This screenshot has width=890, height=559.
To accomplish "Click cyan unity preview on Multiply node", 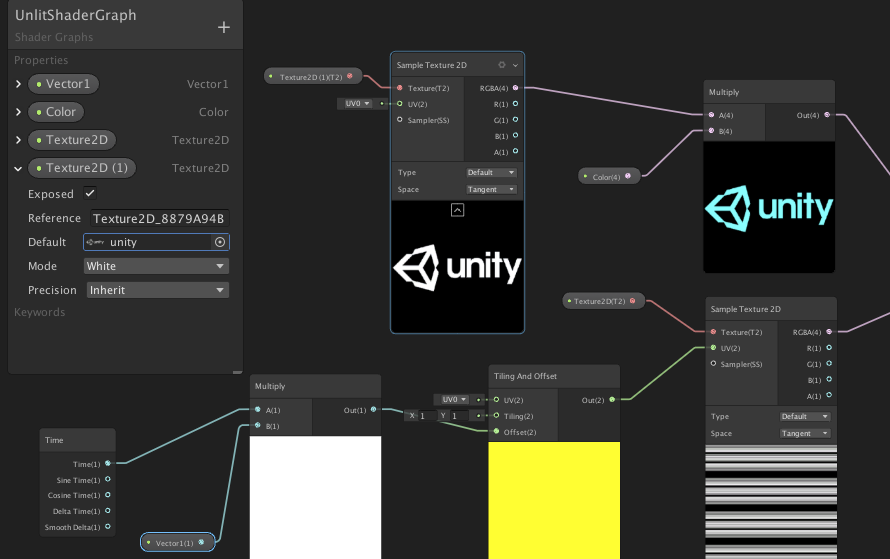I will coord(769,207).
